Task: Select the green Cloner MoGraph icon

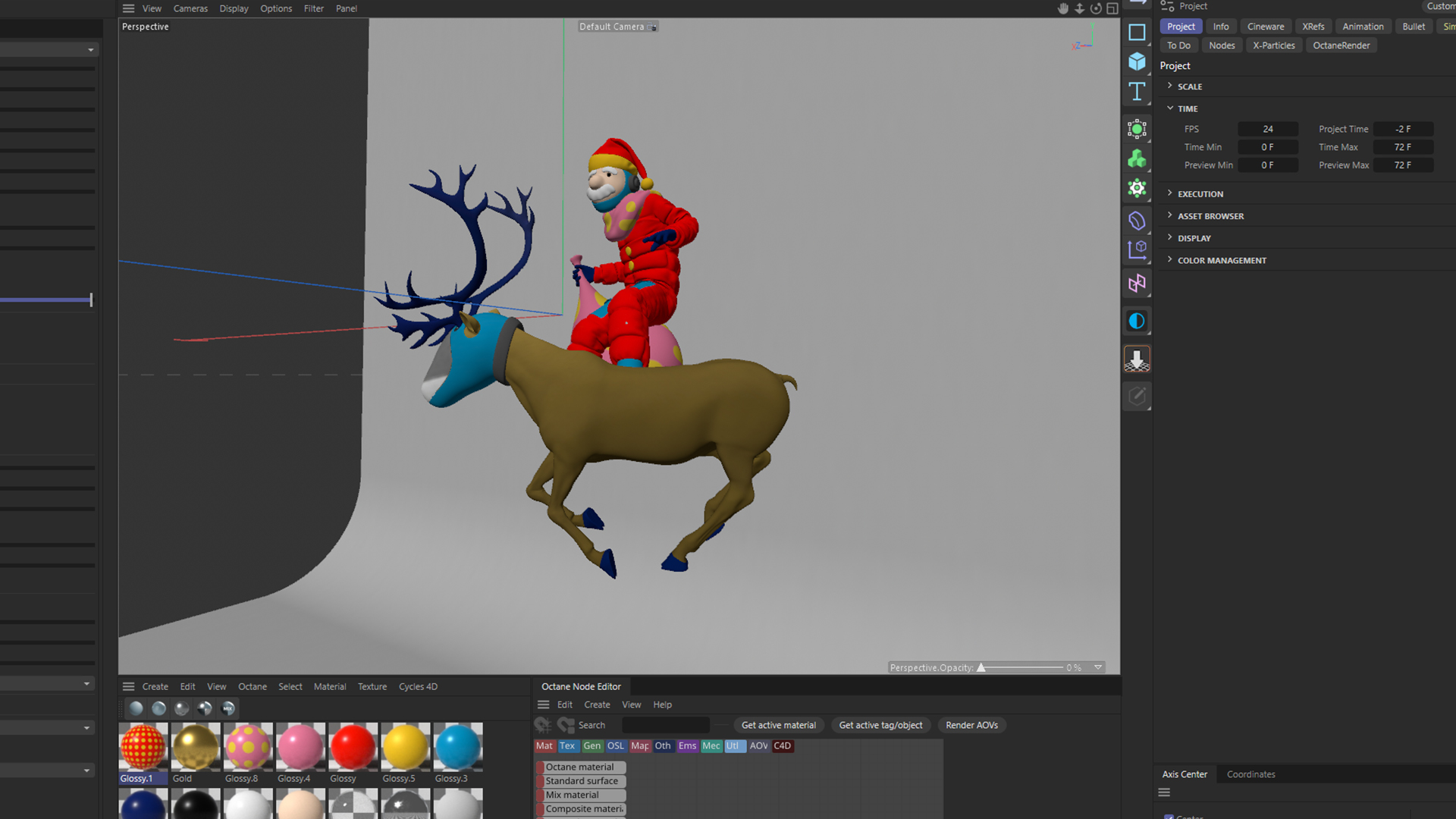Action: pyautogui.click(x=1136, y=159)
